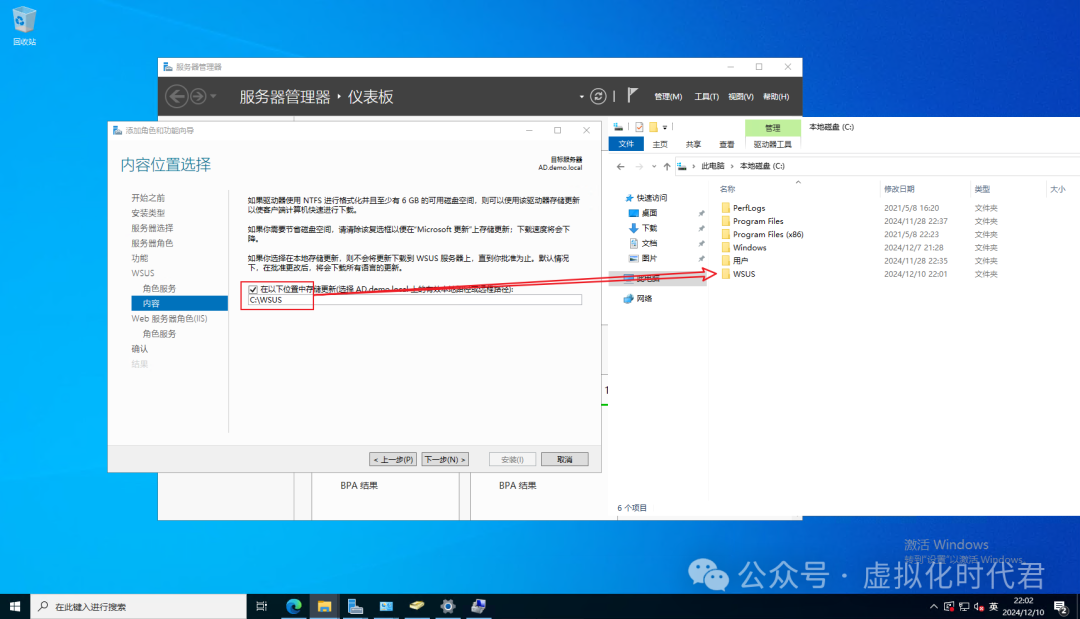Sort by 修改日期 column header

899,189
